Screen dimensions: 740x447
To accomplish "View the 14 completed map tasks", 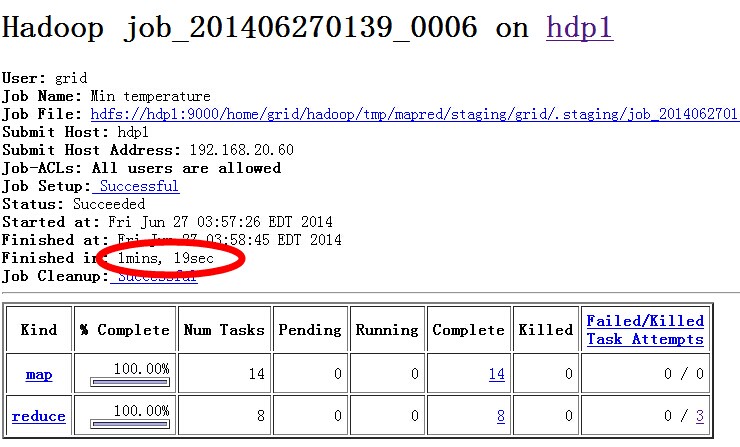I will click(x=496, y=375).
